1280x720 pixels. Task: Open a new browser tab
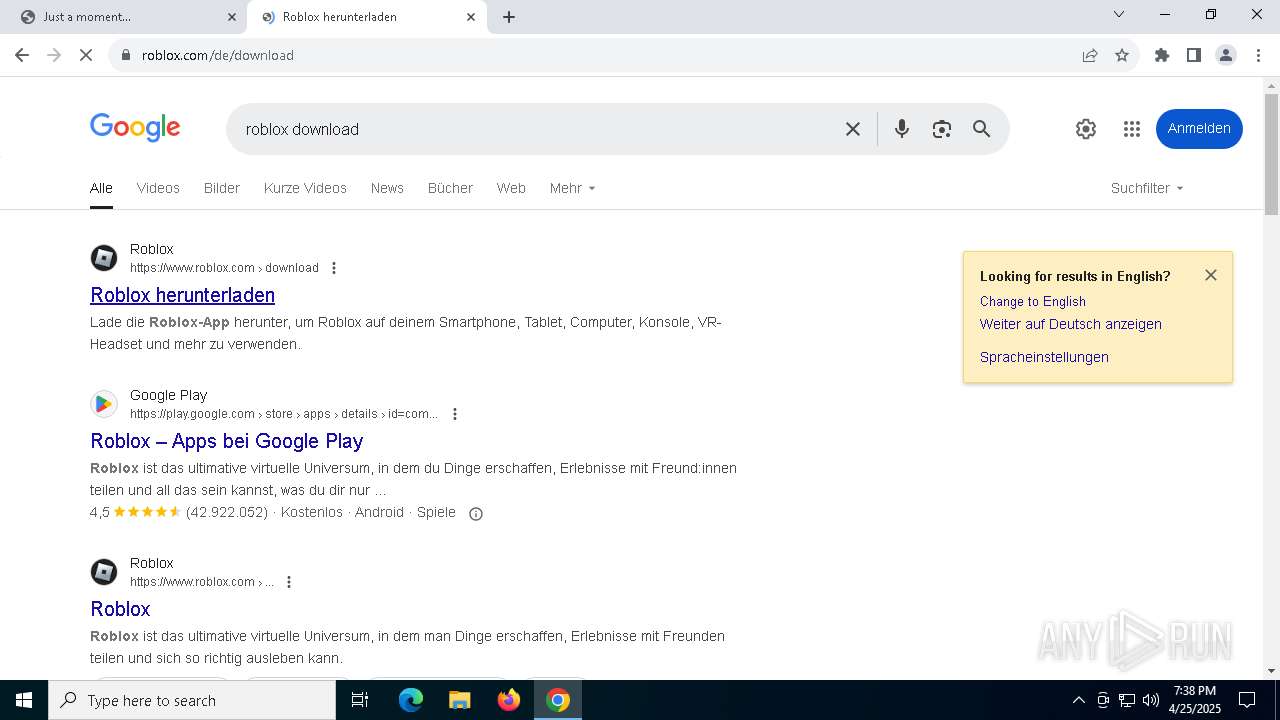(x=509, y=17)
